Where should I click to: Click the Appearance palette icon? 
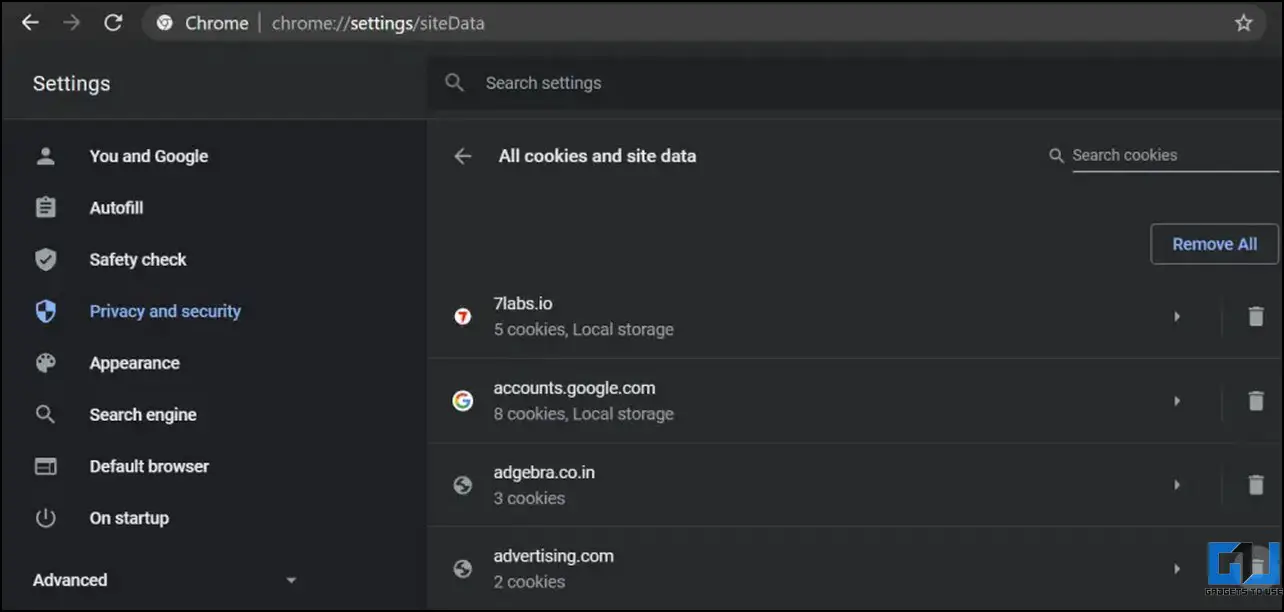[46, 363]
